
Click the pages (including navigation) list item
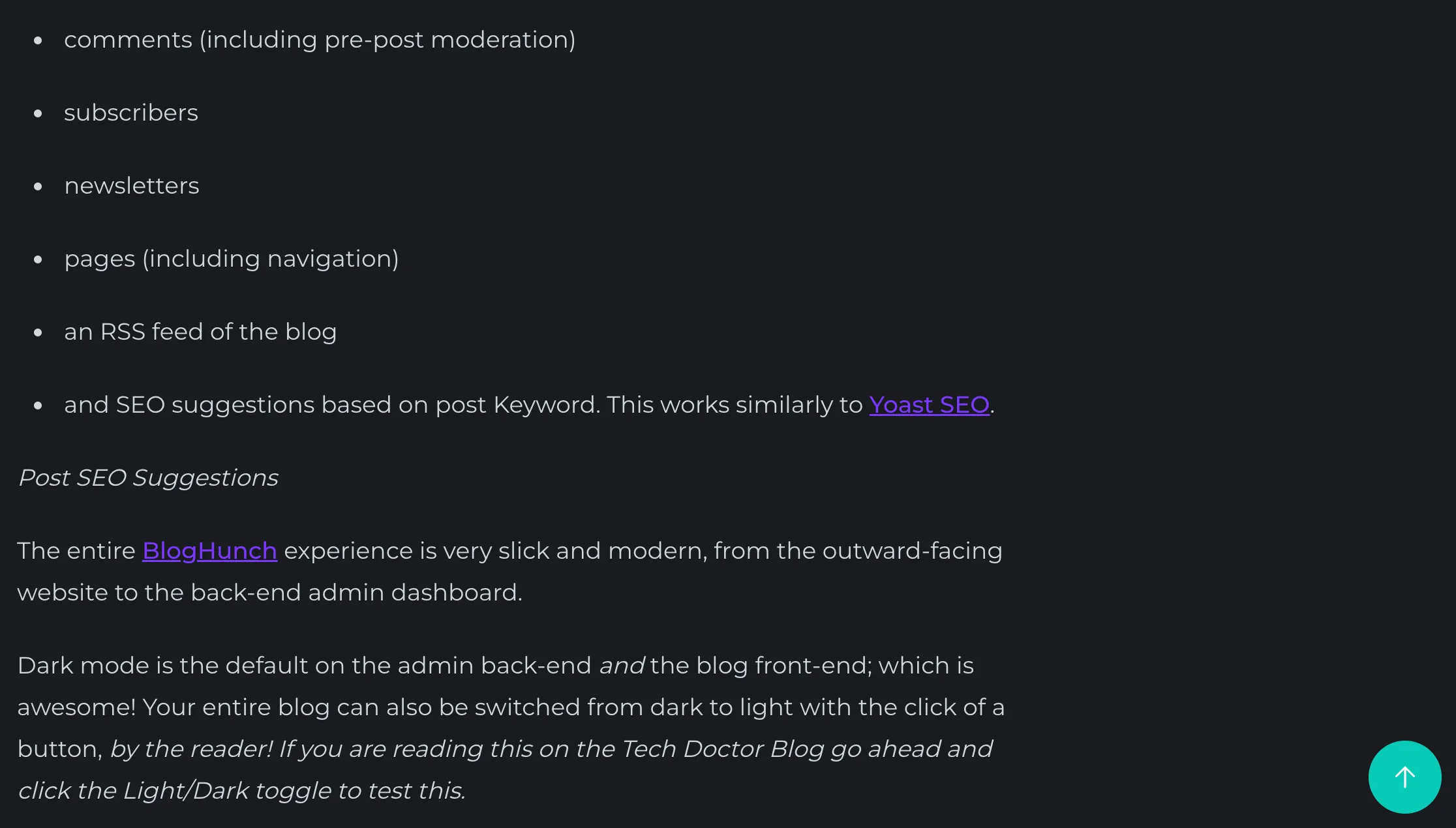[232, 259]
